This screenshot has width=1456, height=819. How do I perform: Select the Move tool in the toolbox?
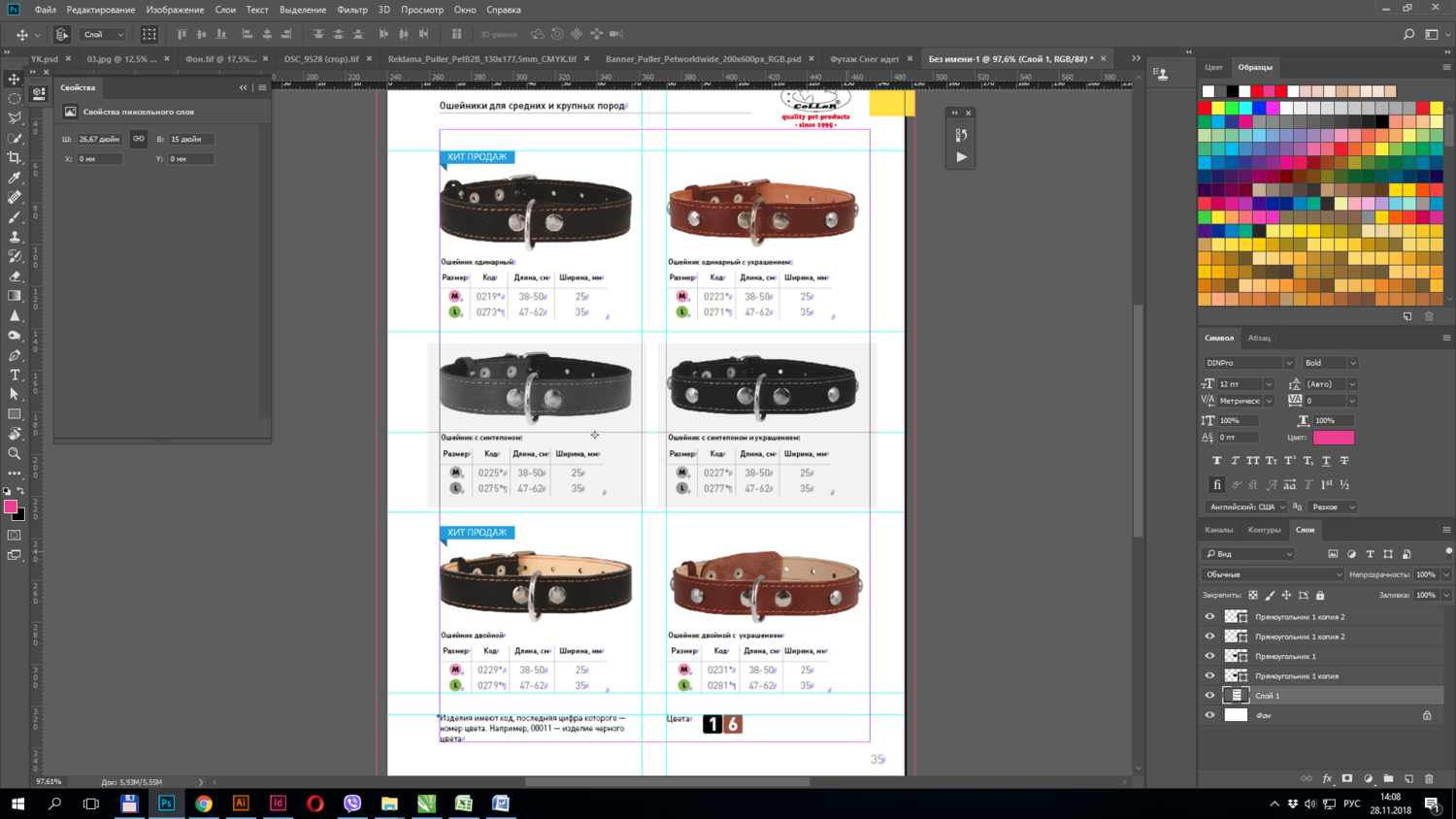point(15,79)
